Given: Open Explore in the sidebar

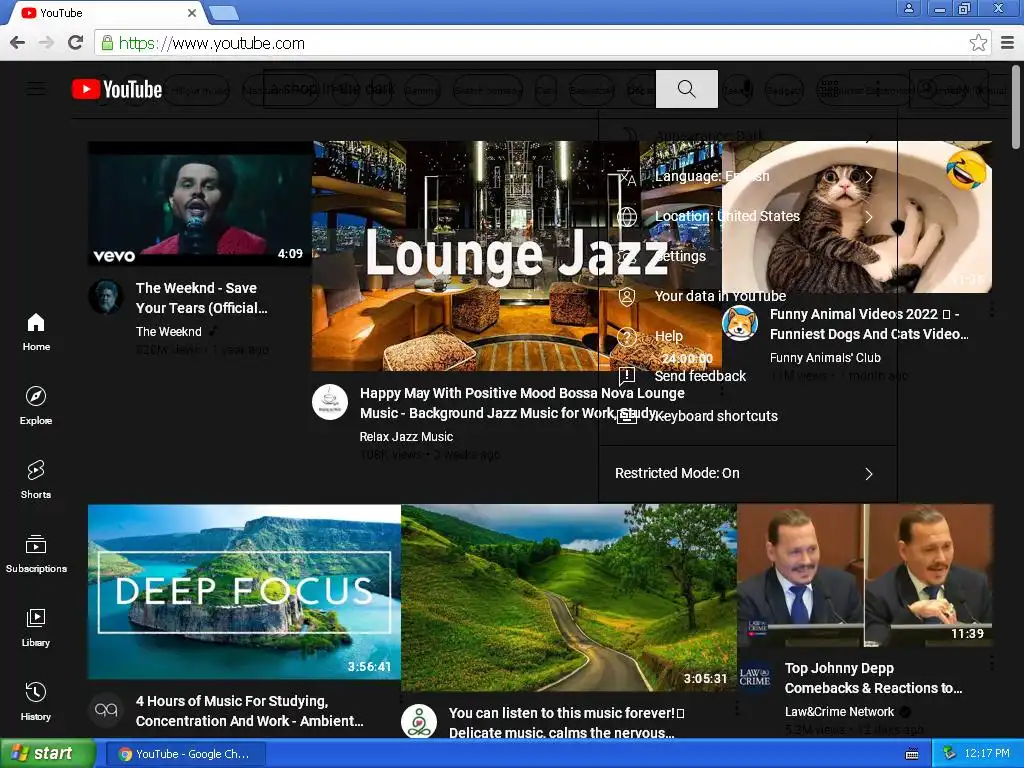Looking at the screenshot, I should coord(36,406).
